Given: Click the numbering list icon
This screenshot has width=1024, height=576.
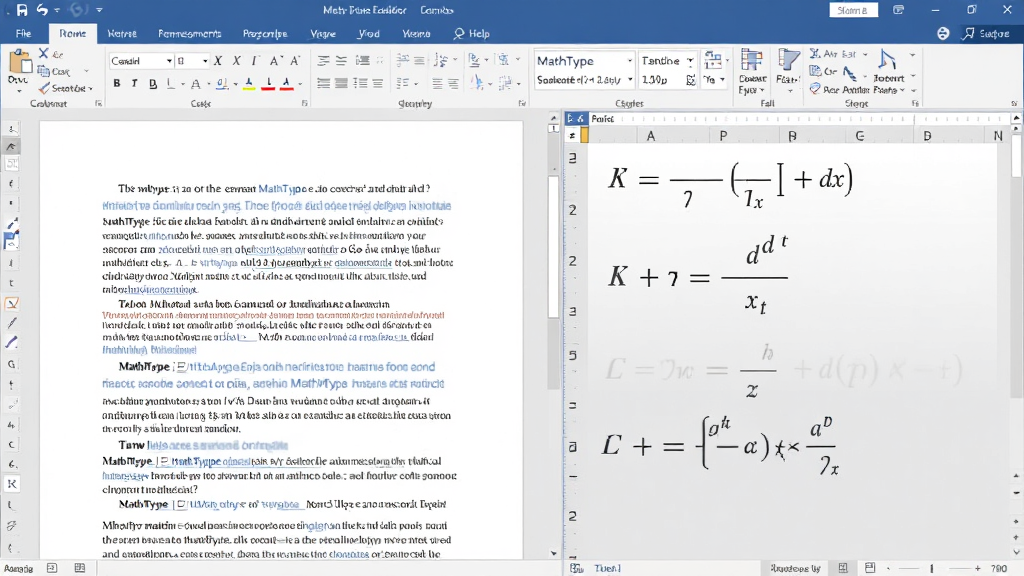Looking at the screenshot, I should pos(341,61).
